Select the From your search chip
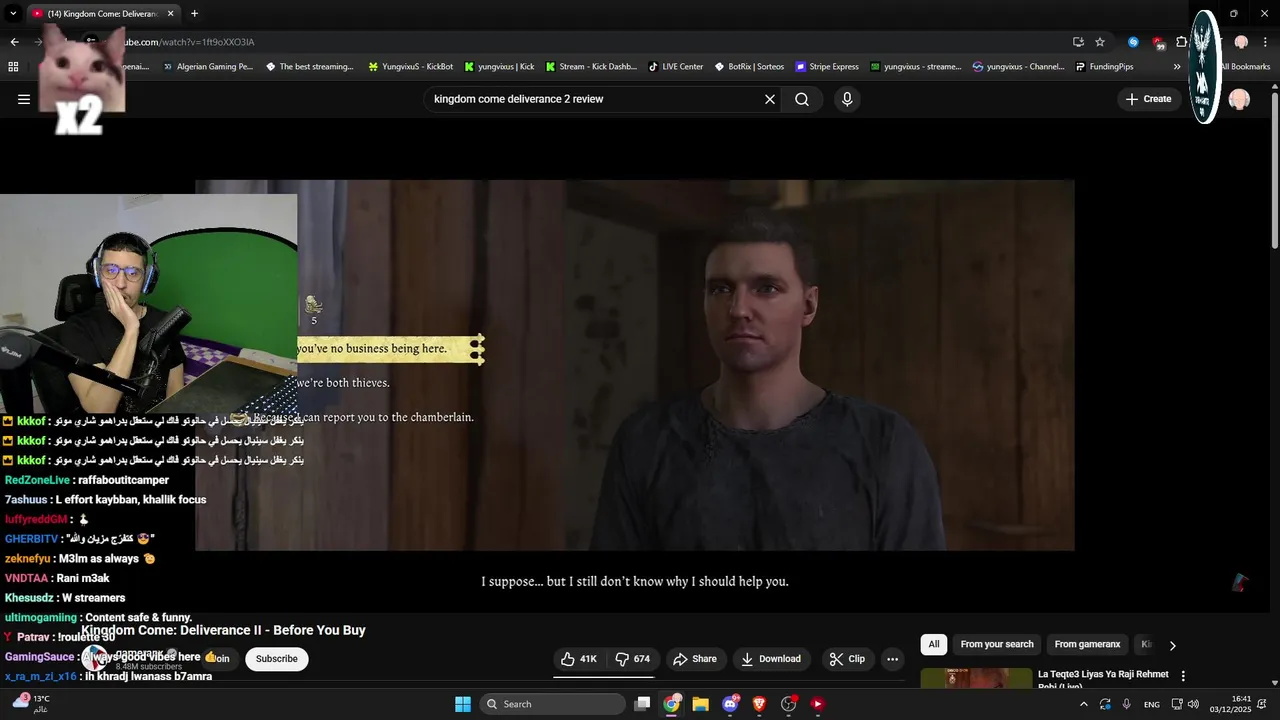The height and width of the screenshot is (720, 1280). tap(997, 644)
